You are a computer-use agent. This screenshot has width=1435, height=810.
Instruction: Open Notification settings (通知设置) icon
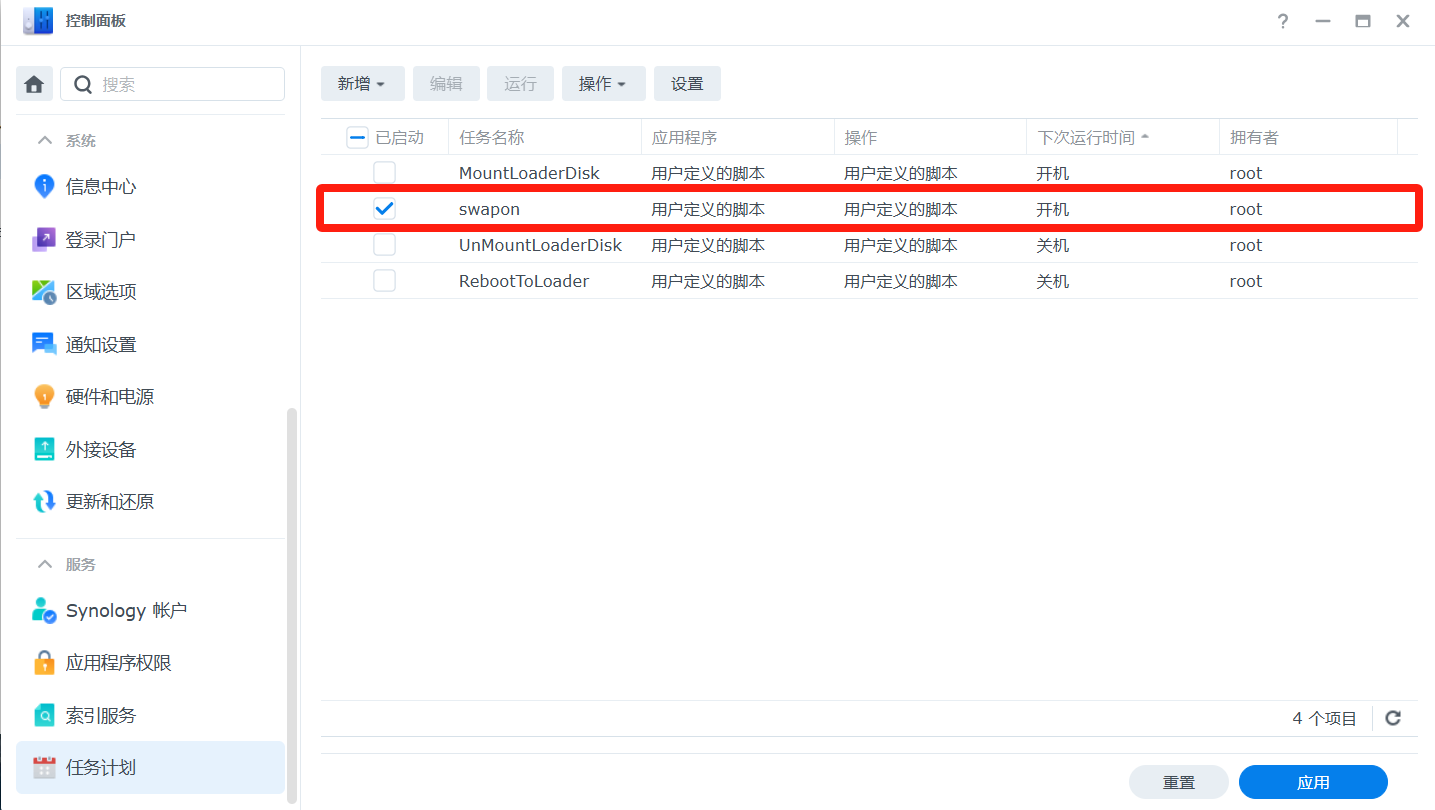(x=44, y=345)
